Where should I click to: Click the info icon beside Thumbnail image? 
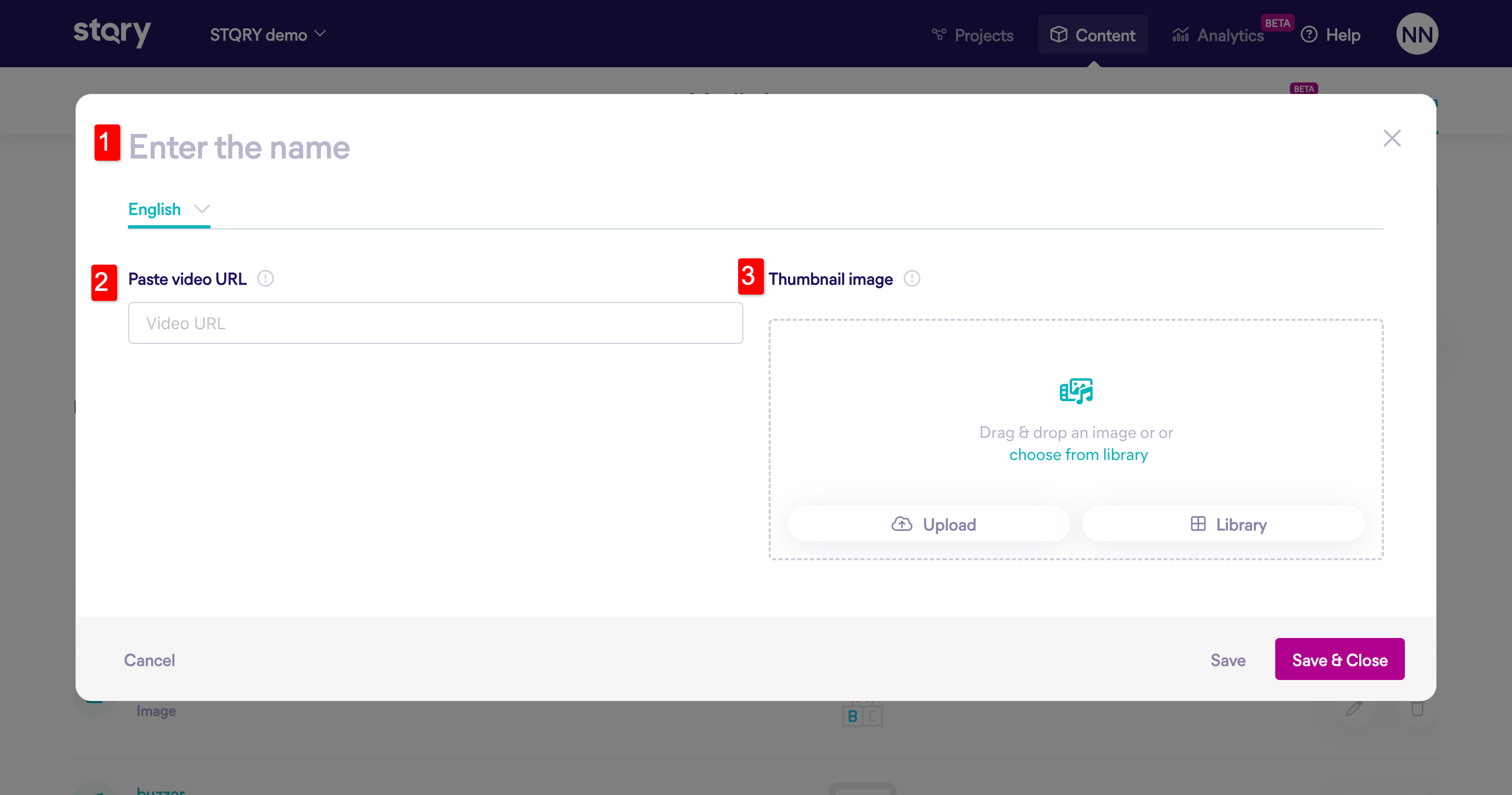(911, 278)
